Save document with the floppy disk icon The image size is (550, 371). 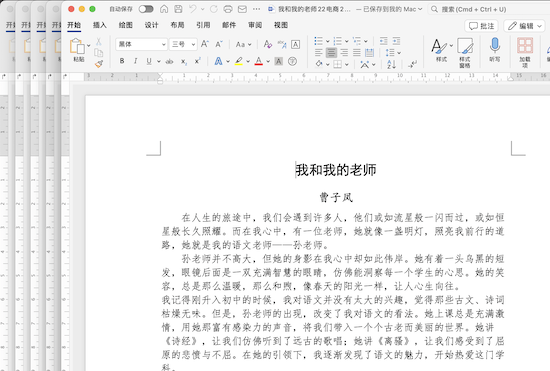tap(178, 9)
